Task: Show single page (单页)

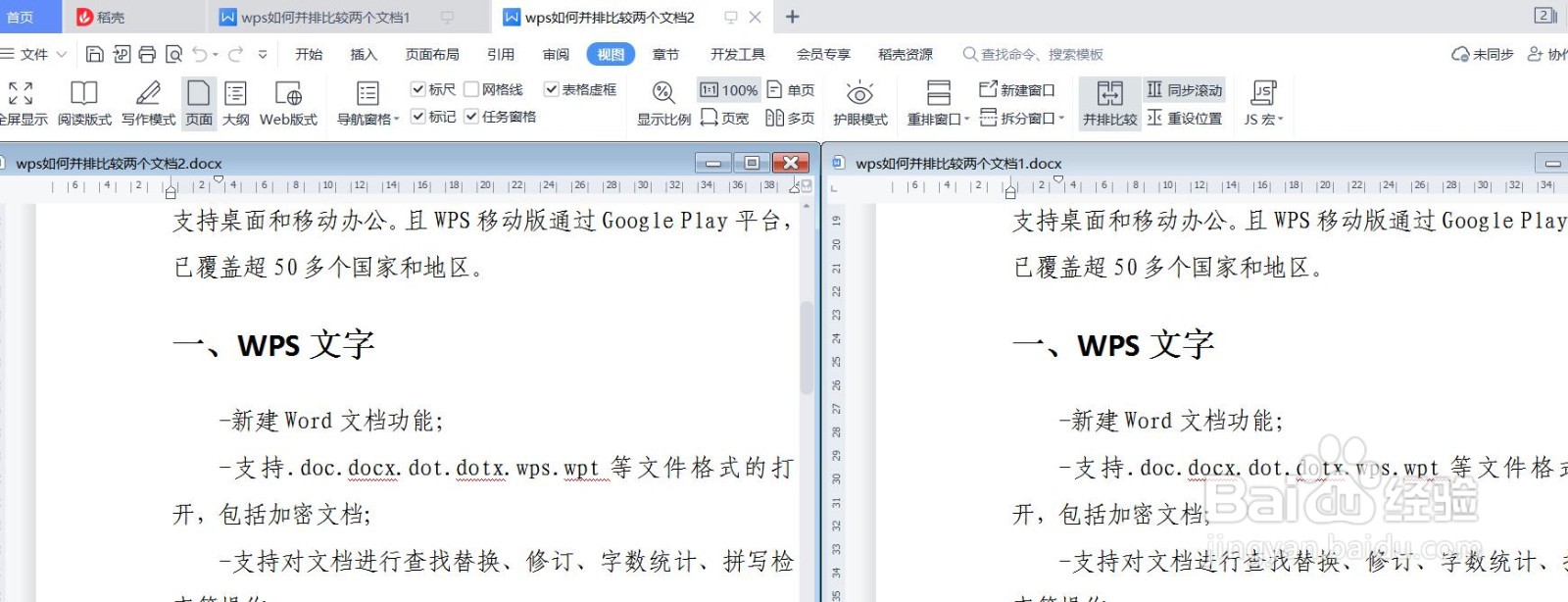Action: [791, 90]
